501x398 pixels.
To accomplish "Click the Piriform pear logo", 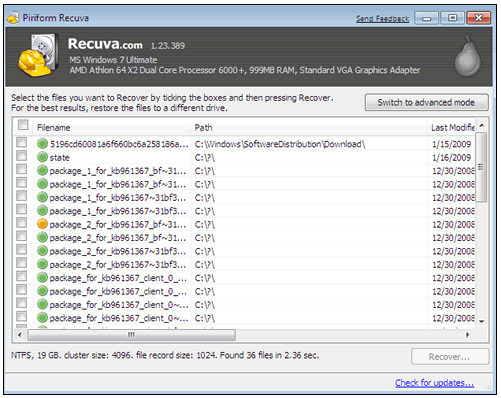I will (x=468, y=57).
